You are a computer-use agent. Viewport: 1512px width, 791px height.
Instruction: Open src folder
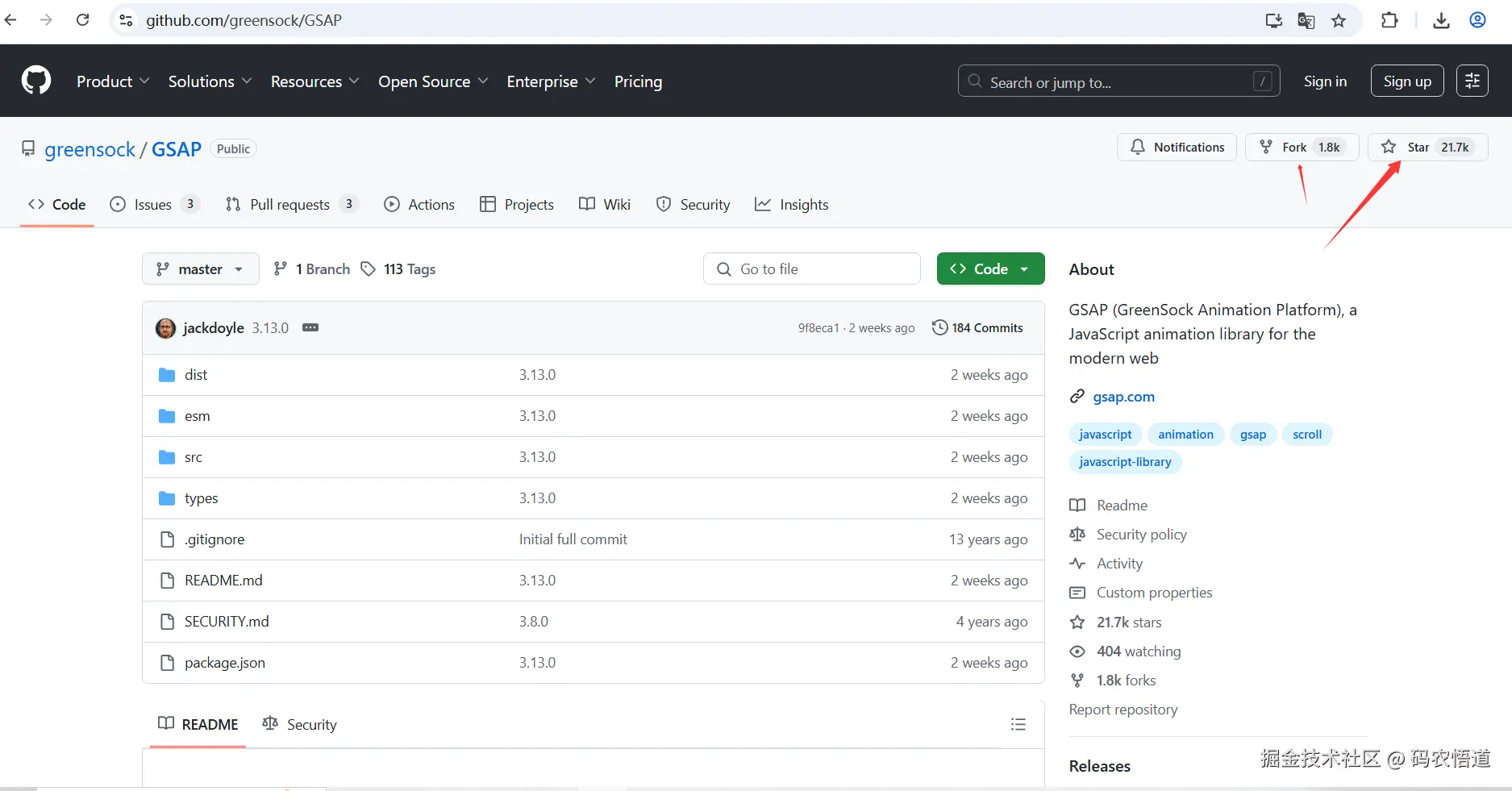tap(194, 457)
